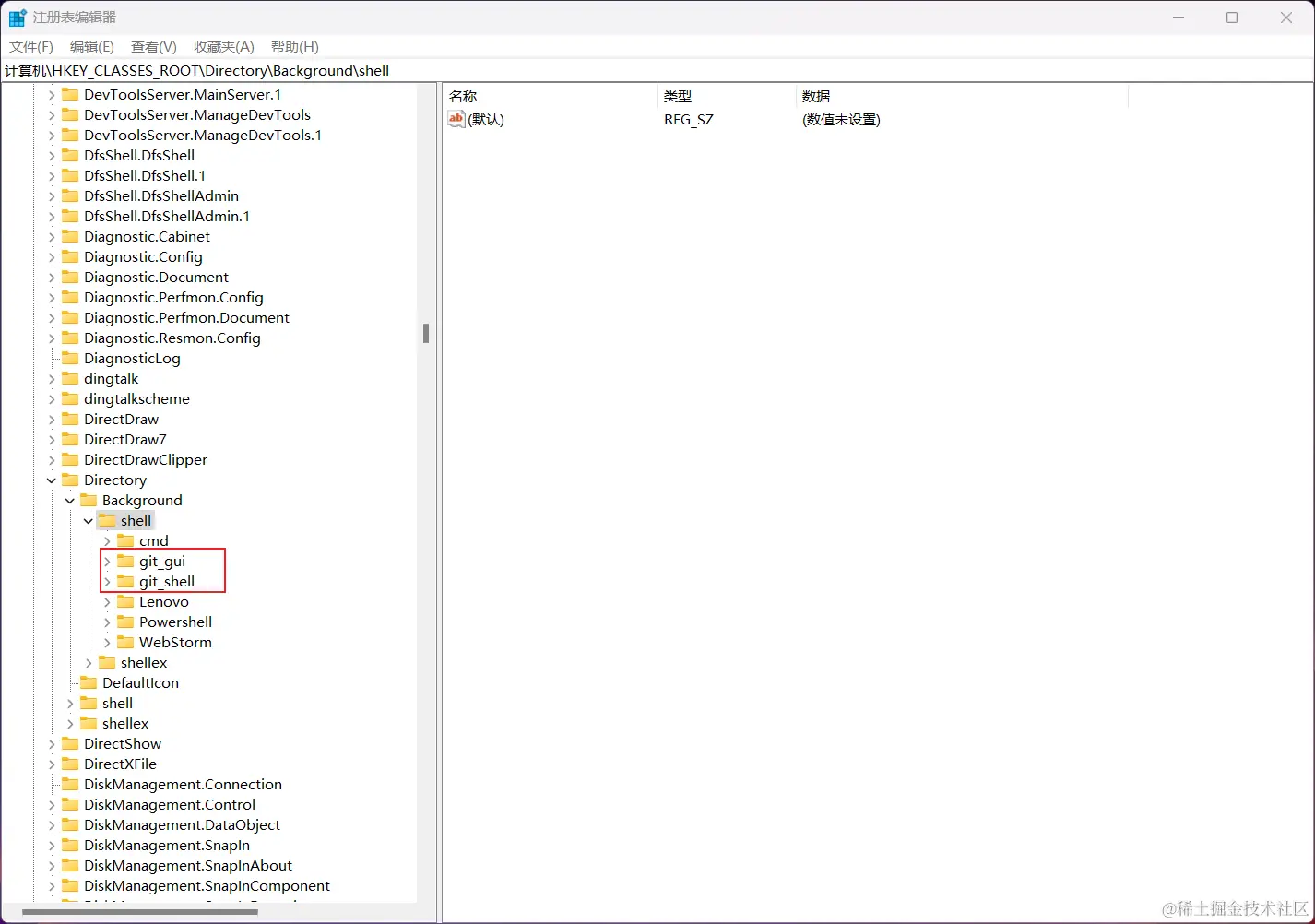This screenshot has height=924, width=1315.
Task: Click the WebStorm folder icon
Action: (125, 642)
